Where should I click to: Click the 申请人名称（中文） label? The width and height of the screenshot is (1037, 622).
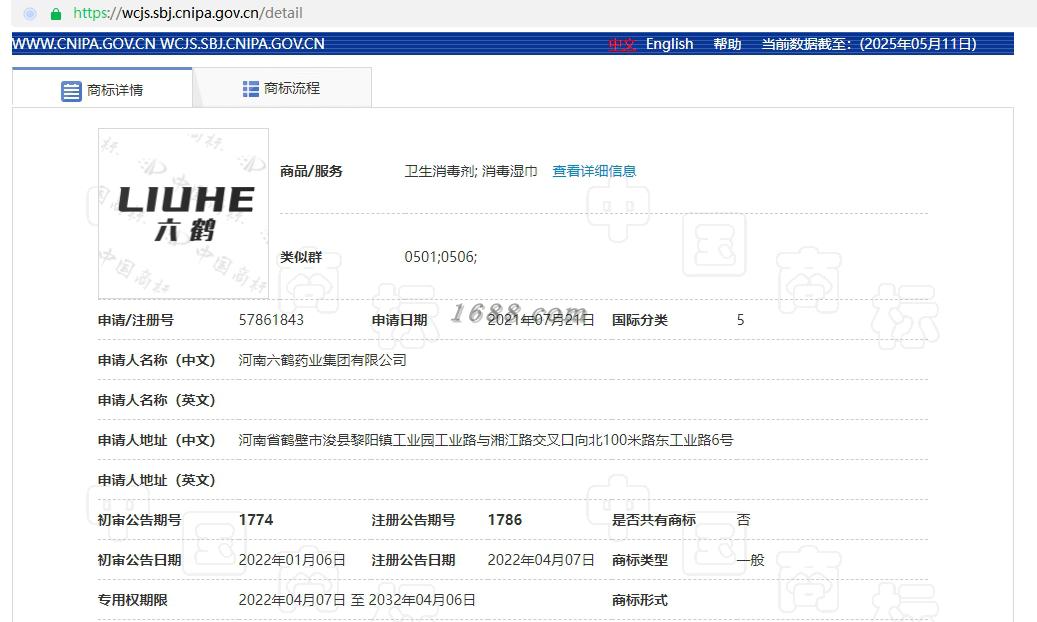[x=157, y=361]
